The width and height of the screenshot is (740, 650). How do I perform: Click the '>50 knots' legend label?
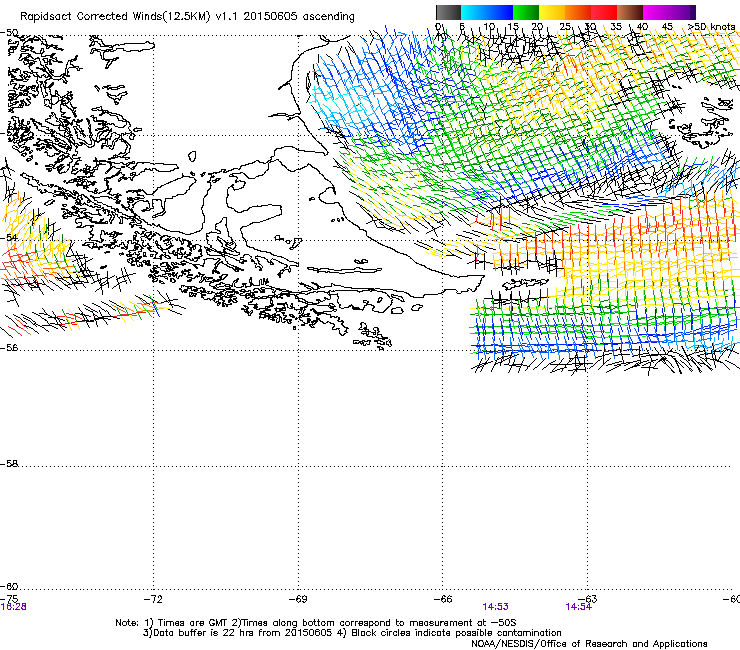tap(712, 27)
